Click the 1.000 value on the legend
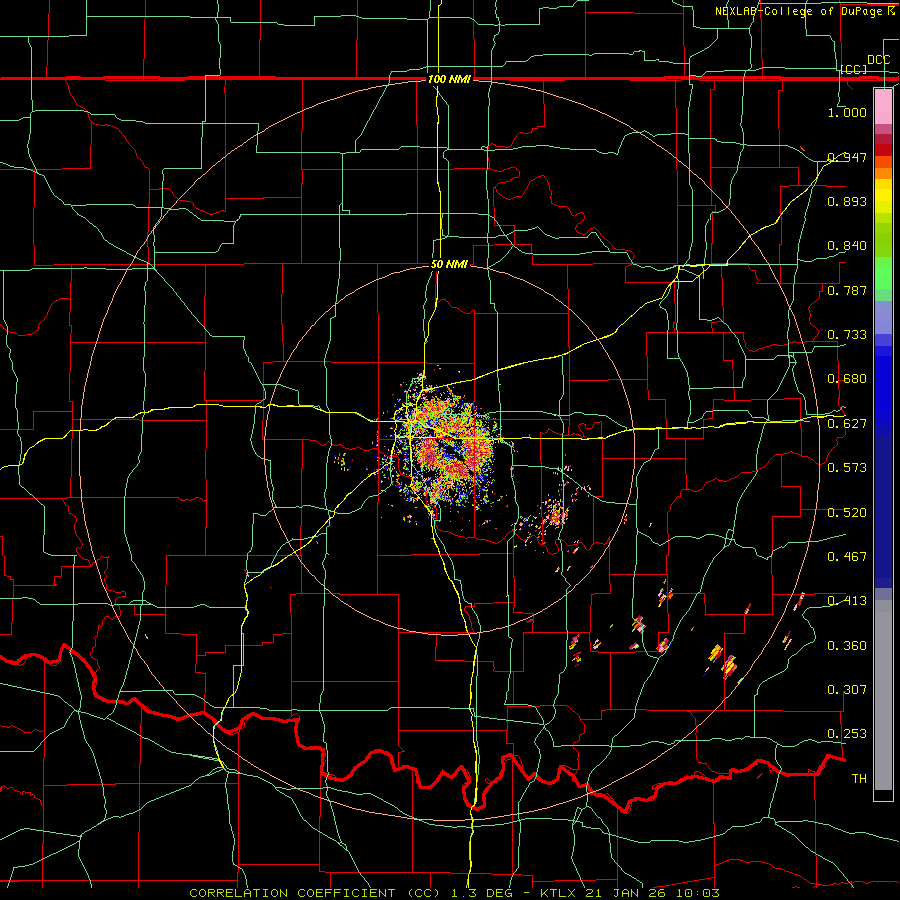 (847, 112)
